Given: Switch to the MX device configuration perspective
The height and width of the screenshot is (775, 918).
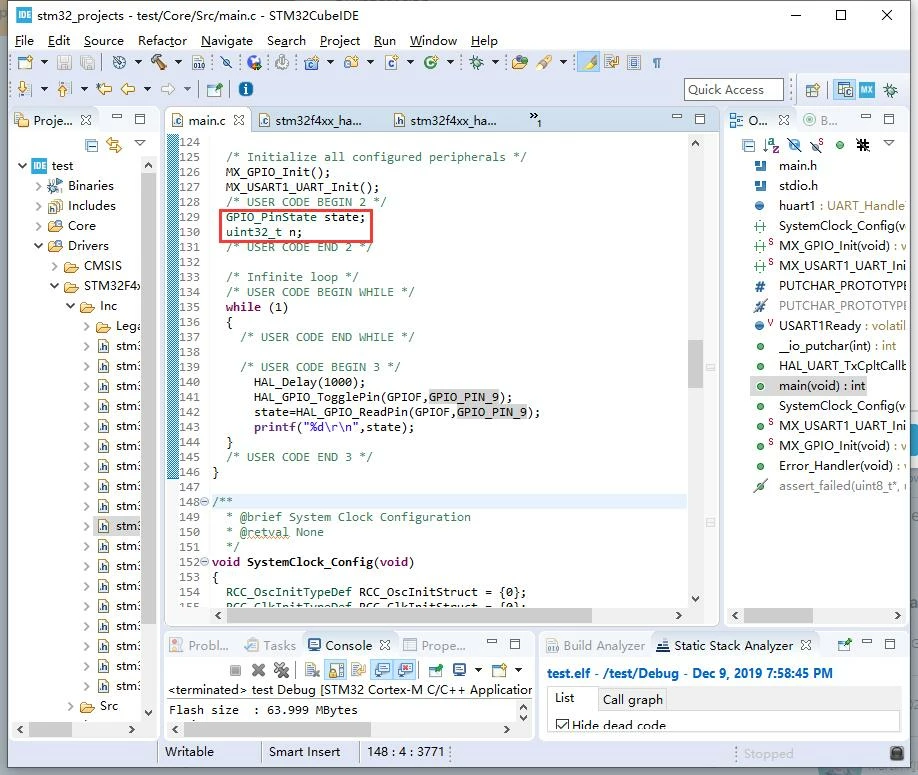Looking at the screenshot, I should (867, 90).
